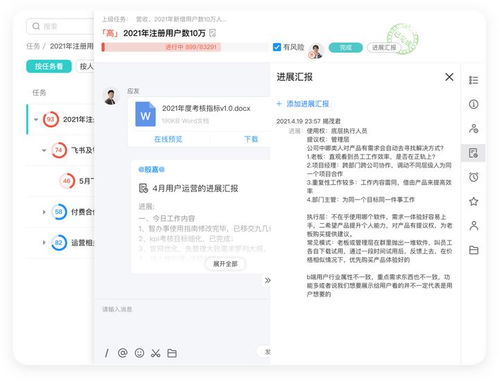
Task: Click the search magnifier icon
Action: 36,26
